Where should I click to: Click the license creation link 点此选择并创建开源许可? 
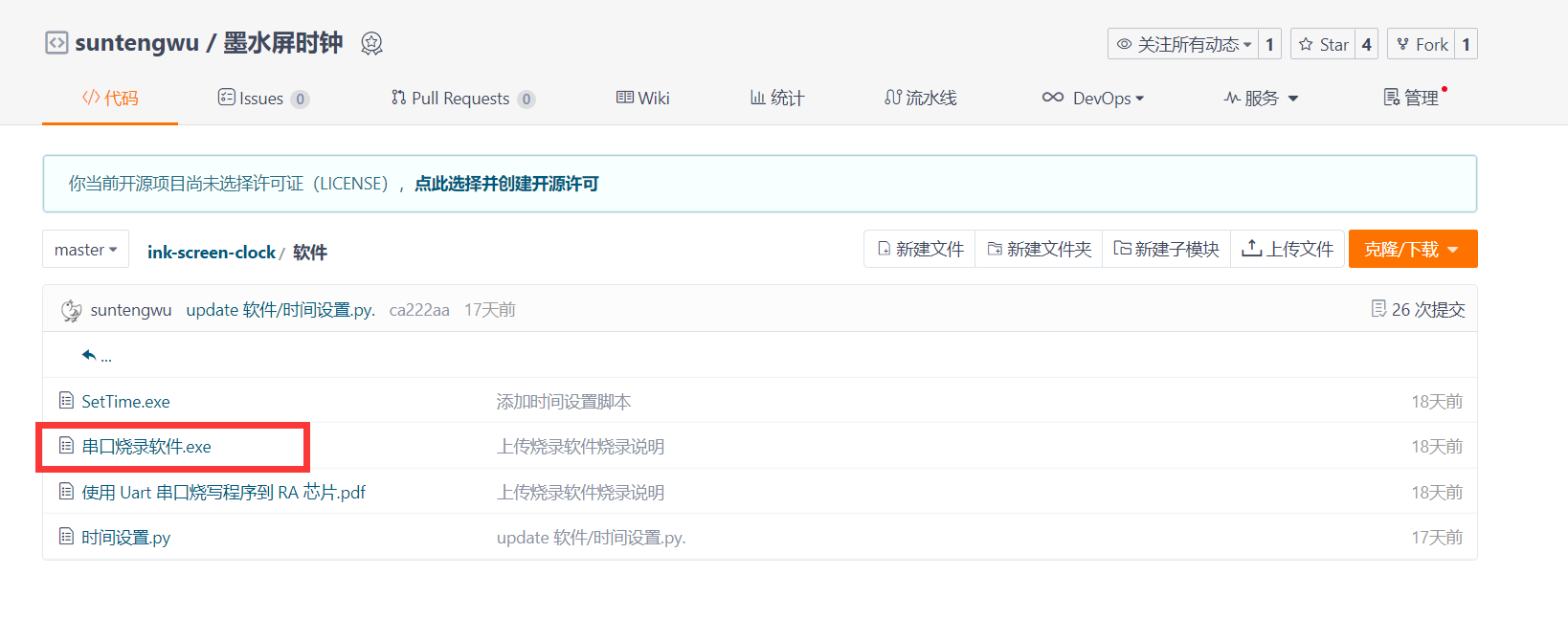[x=506, y=184]
